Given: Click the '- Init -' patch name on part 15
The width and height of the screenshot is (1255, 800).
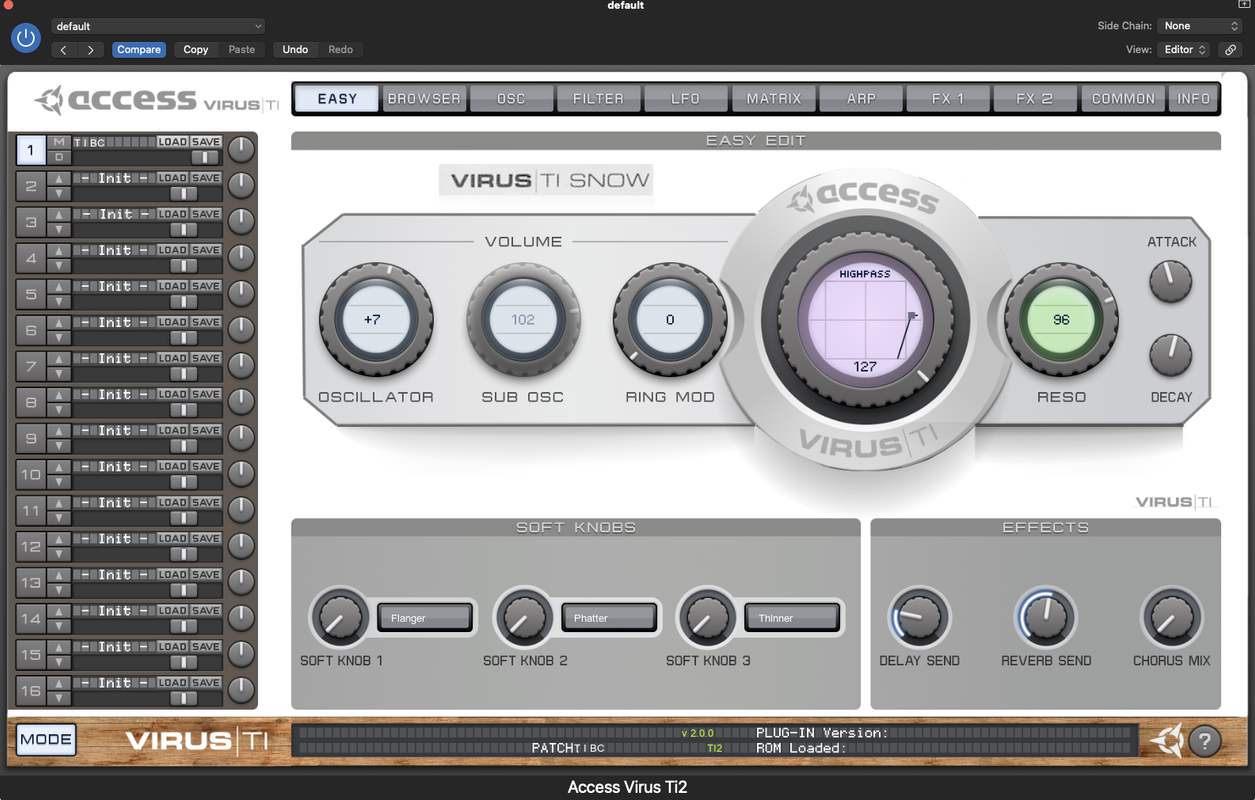Looking at the screenshot, I should (x=115, y=646).
